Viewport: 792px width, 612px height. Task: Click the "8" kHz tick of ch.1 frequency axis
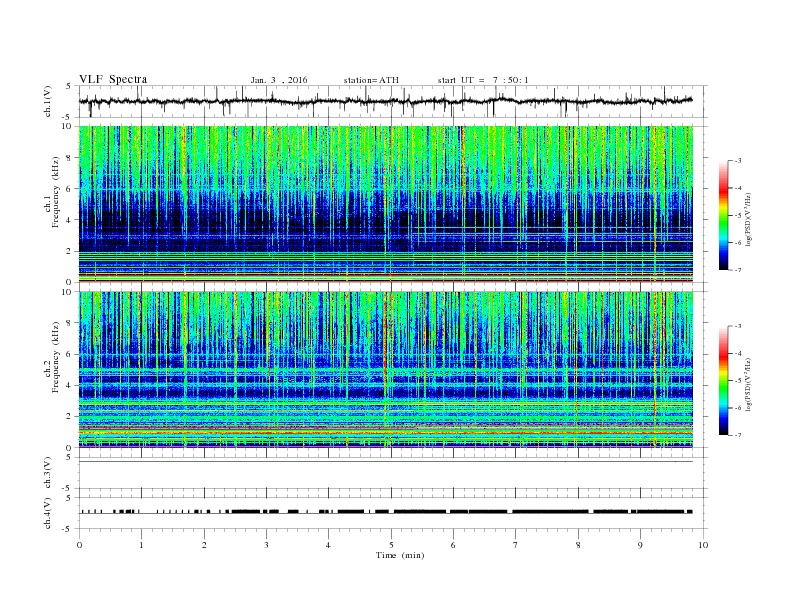coord(70,158)
